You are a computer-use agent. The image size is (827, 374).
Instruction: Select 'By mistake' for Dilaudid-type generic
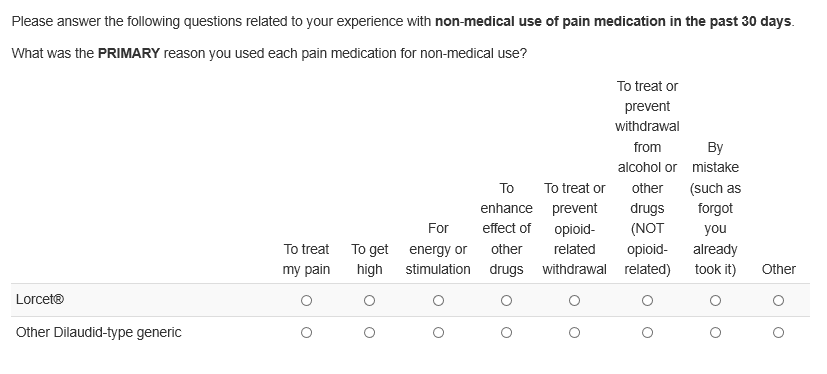coord(715,333)
